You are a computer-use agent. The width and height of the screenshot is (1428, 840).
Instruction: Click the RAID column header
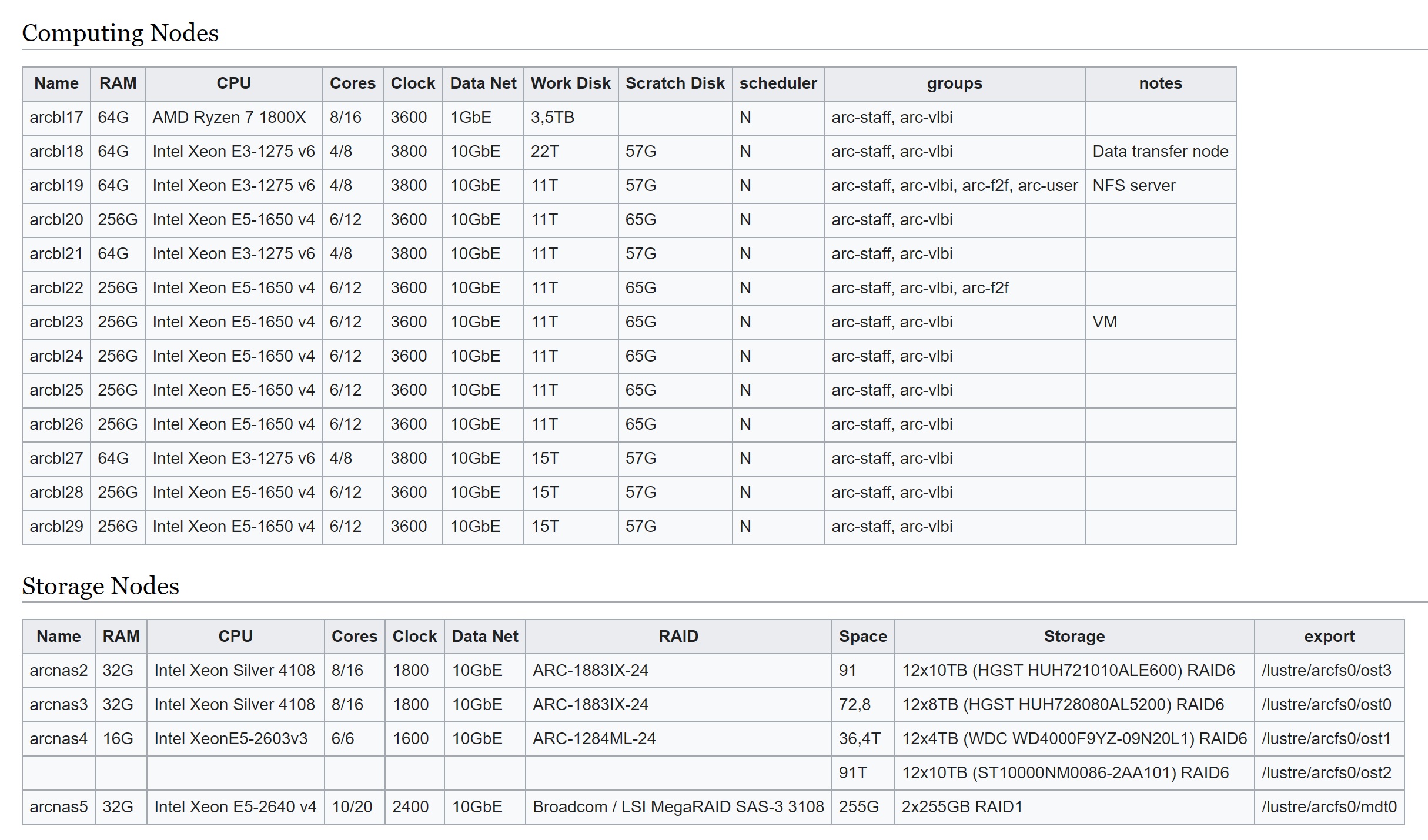point(678,637)
